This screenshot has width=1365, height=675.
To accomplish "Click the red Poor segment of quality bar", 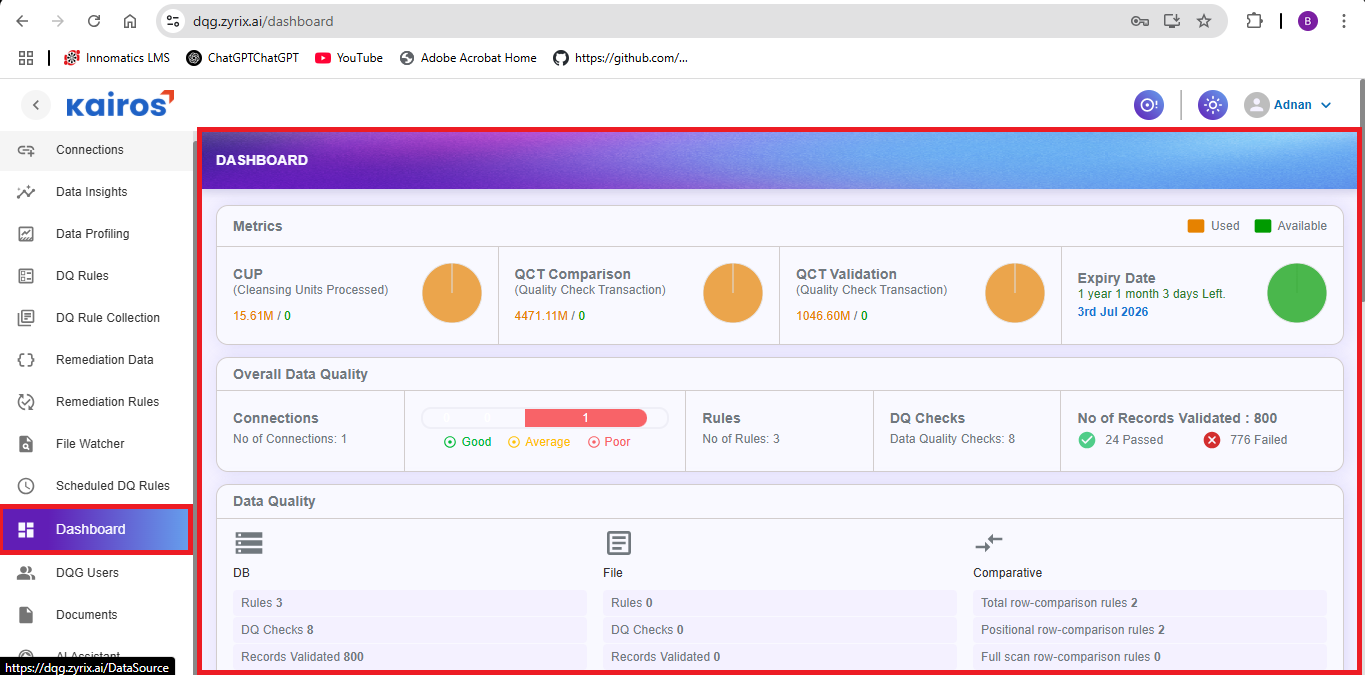I will point(586,418).
